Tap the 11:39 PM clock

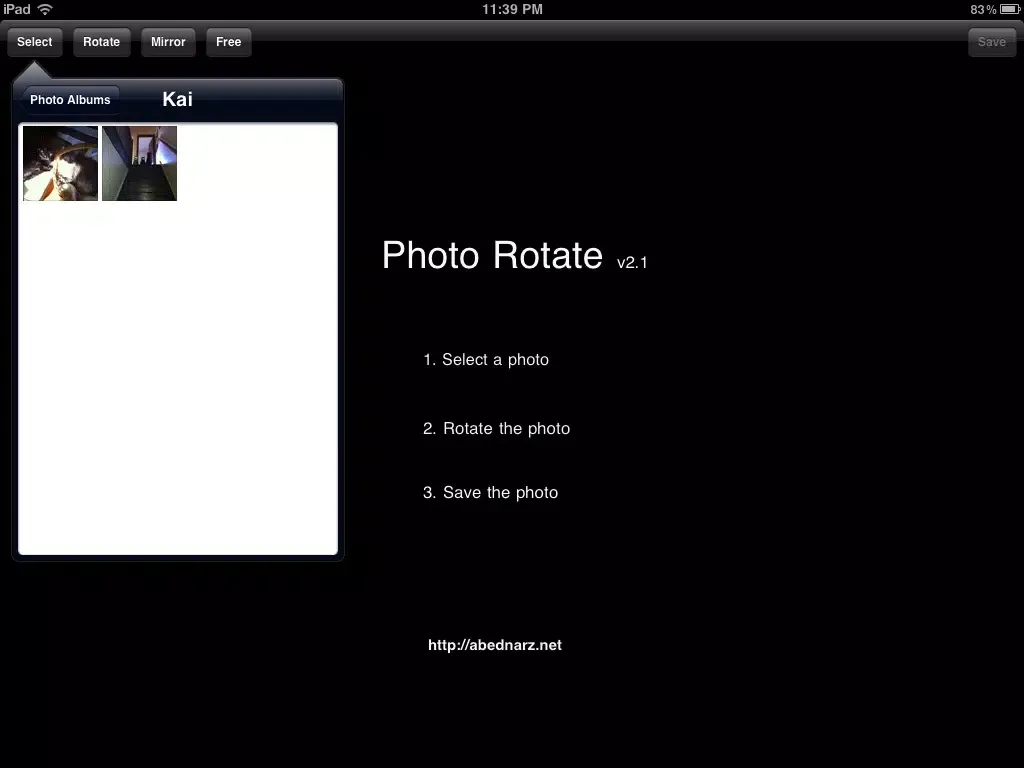point(512,9)
